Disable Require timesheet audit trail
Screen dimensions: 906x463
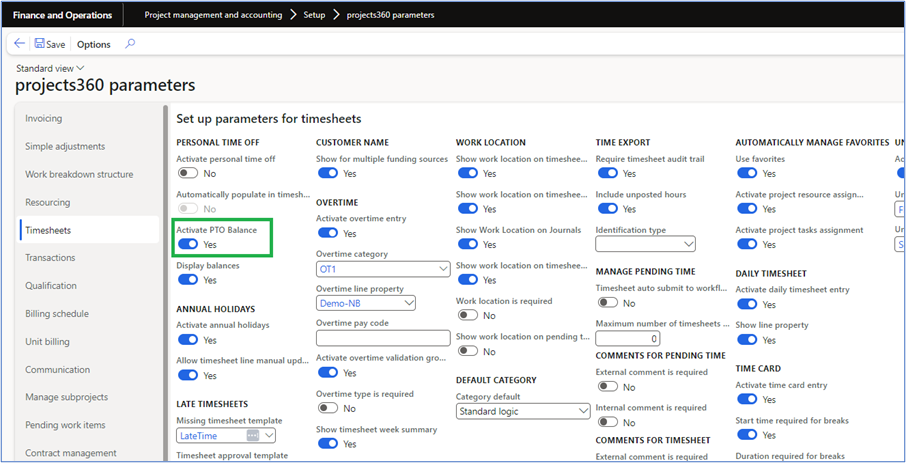pos(607,174)
